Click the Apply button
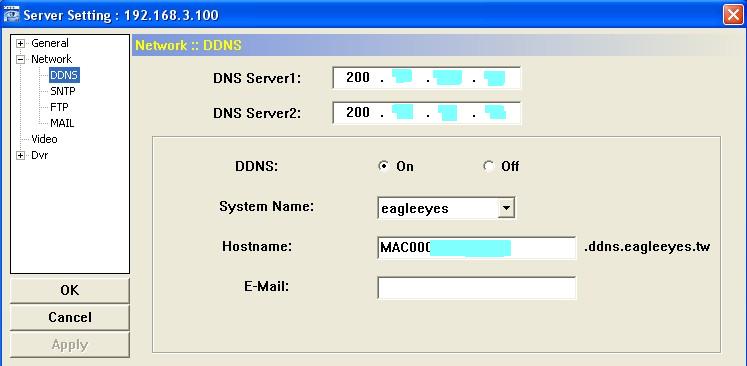The image size is (747, 366). [70, 345]
